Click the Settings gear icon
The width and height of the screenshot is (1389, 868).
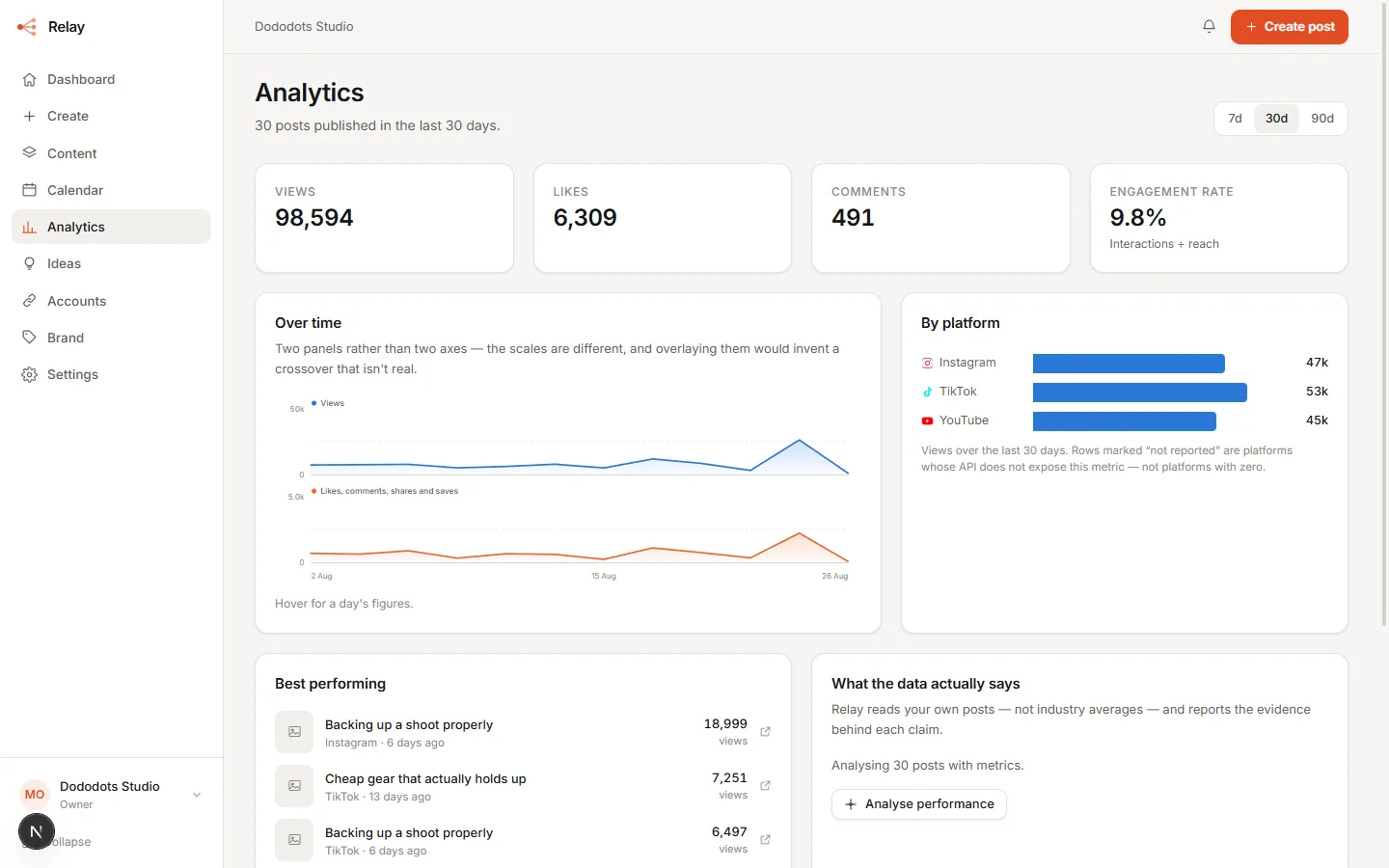pos(30,374)
